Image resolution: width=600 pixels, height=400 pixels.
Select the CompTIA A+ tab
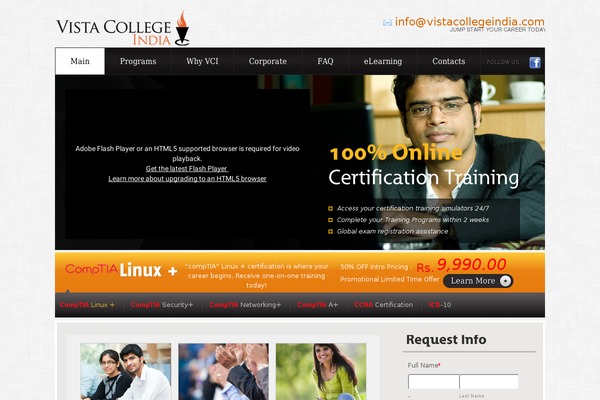[x=318, y=305]
